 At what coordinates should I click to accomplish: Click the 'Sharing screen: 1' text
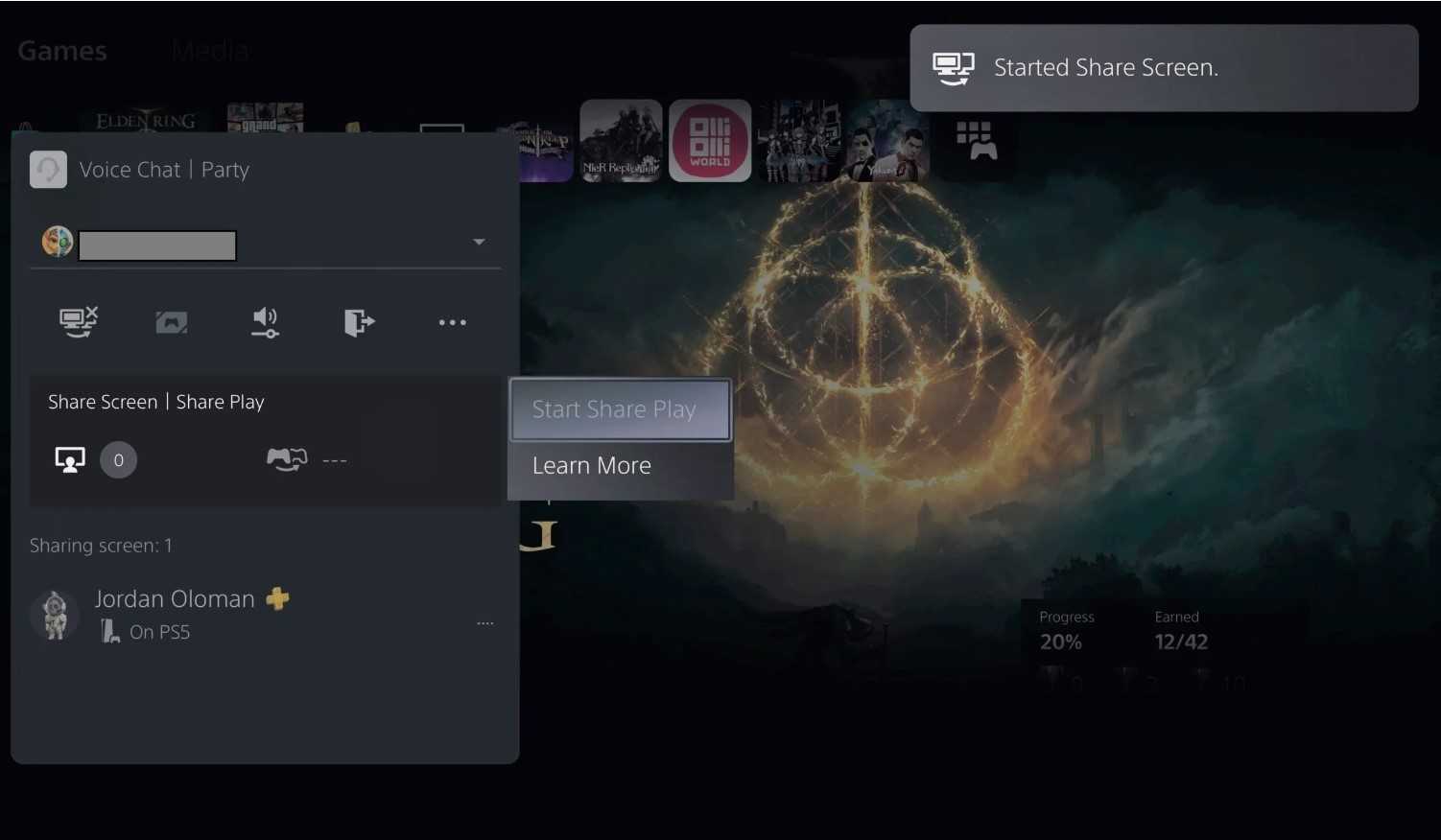point(101,546)
